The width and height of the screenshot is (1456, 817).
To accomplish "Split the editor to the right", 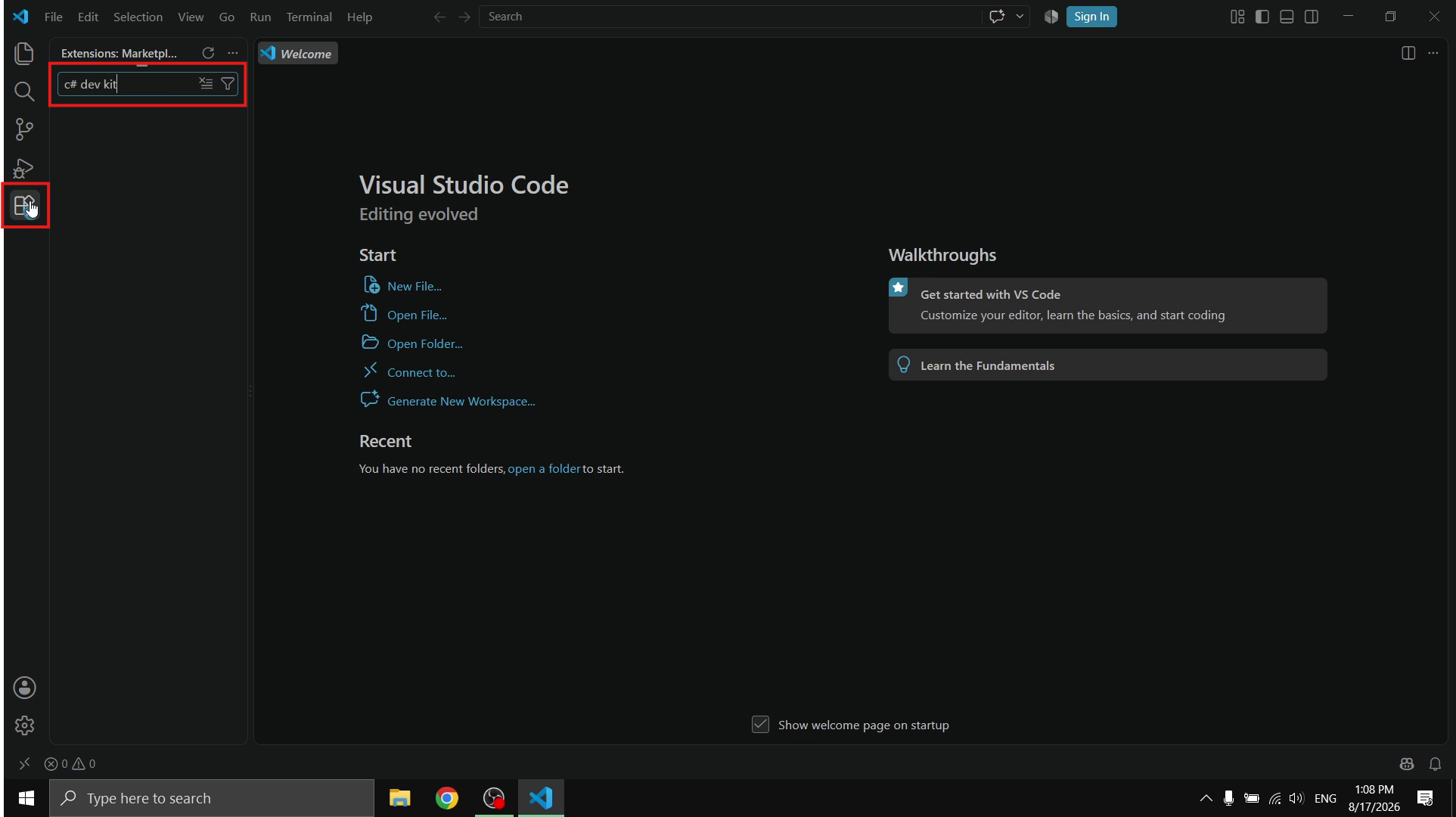I will (x=1408, y=53).
